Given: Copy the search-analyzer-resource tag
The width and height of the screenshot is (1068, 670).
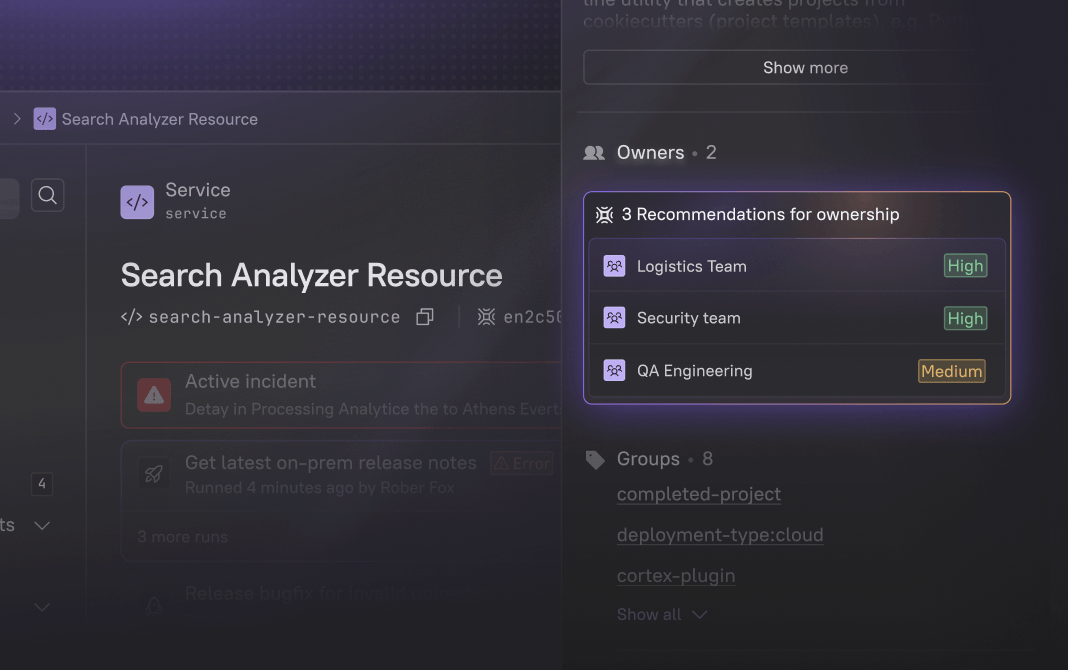Looking at the screenshot, I should 425,317.
